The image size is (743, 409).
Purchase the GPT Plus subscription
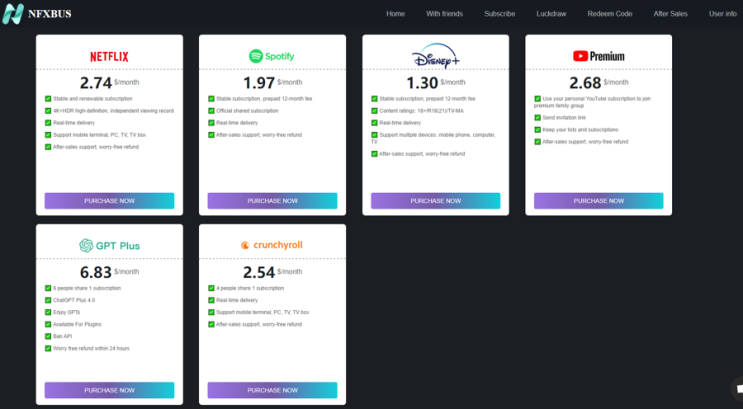[109, 391]
